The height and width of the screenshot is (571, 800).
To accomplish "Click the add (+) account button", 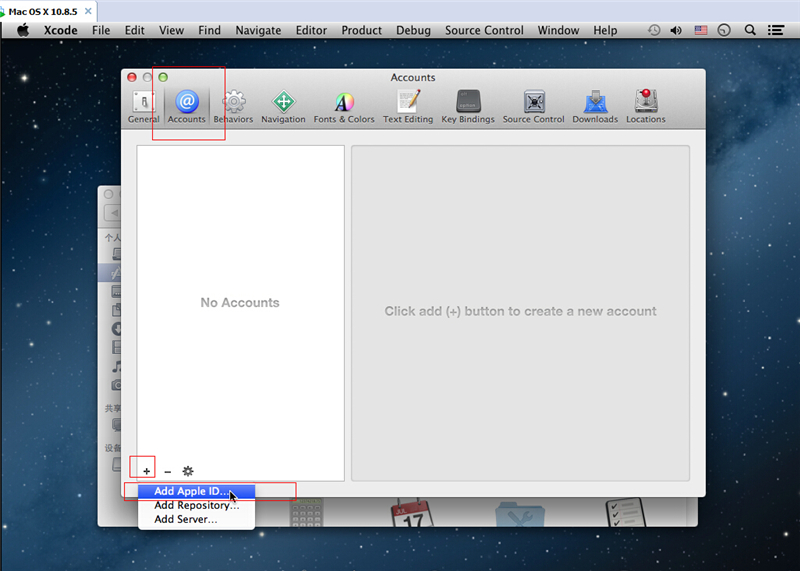I will click(146, 471).
